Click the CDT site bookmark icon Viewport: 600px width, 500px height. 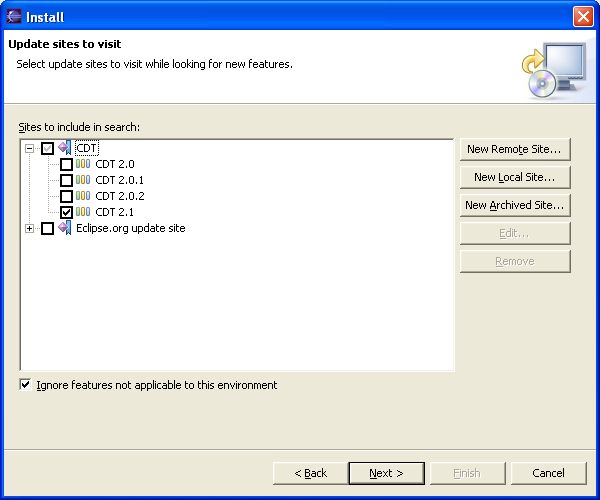pos(65,148)
